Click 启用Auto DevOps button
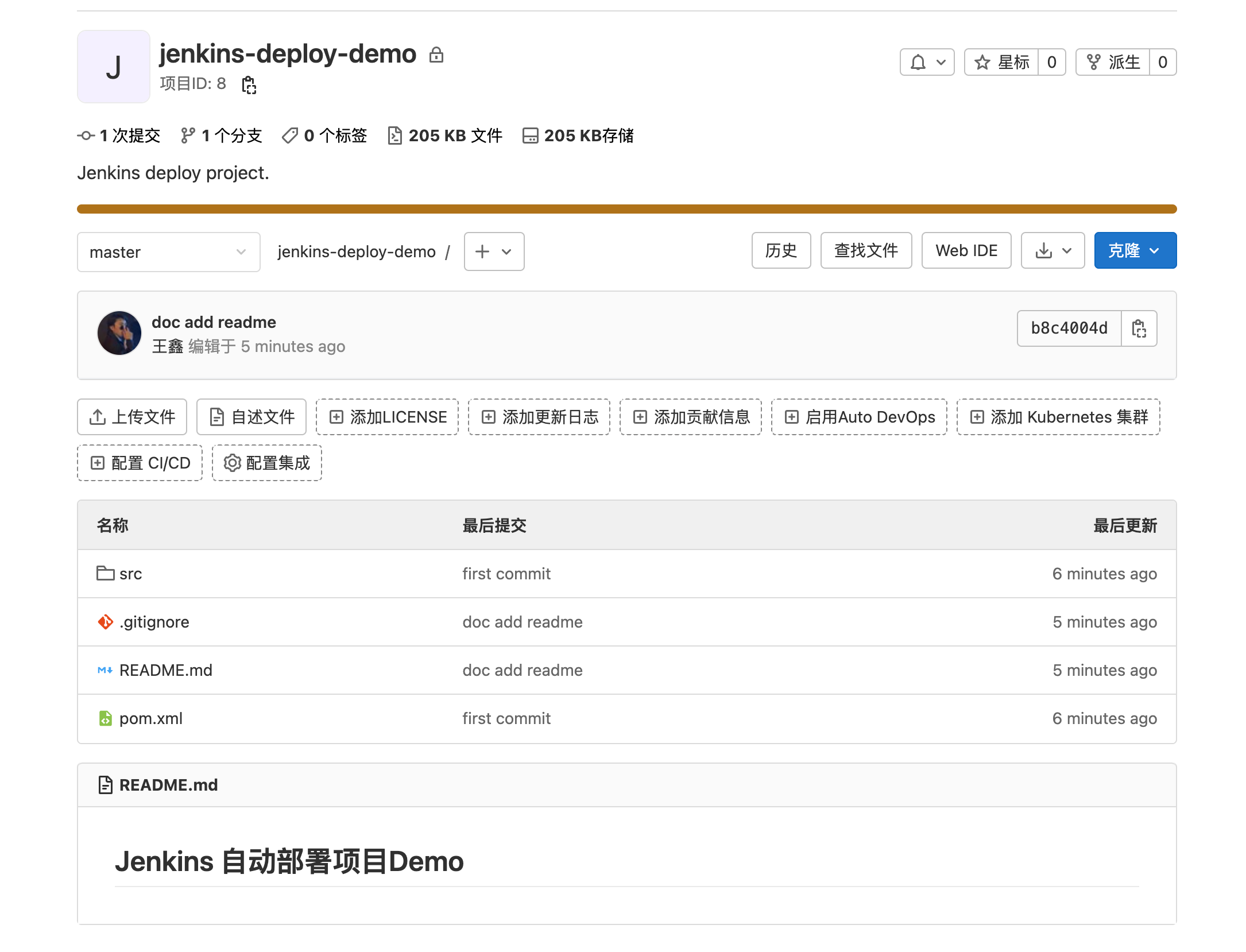The width and height of the screenshot is (1246, 952). click(x=859, y=417)
